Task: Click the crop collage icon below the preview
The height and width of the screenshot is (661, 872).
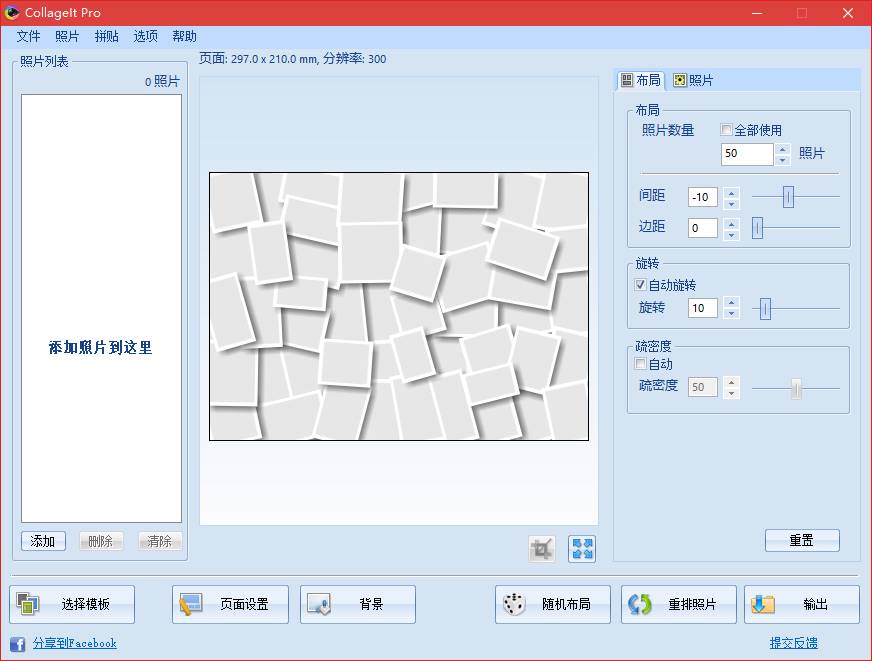Action: [x=541, y=549]
